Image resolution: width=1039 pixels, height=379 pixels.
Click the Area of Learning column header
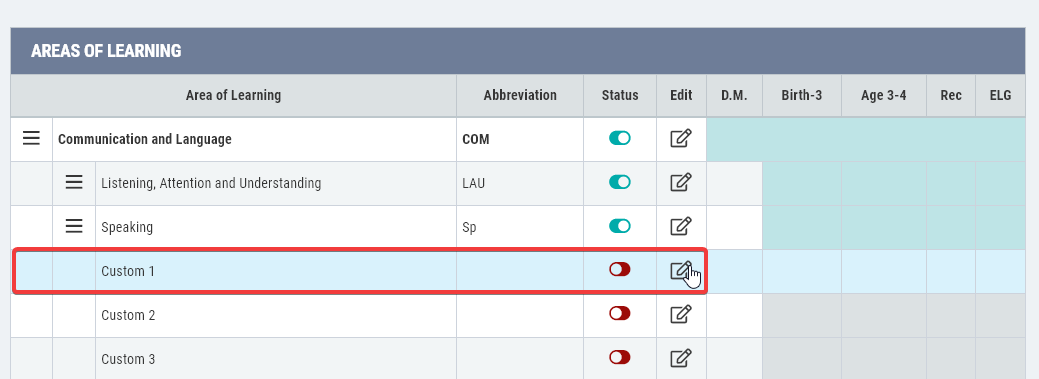(233, 95)
